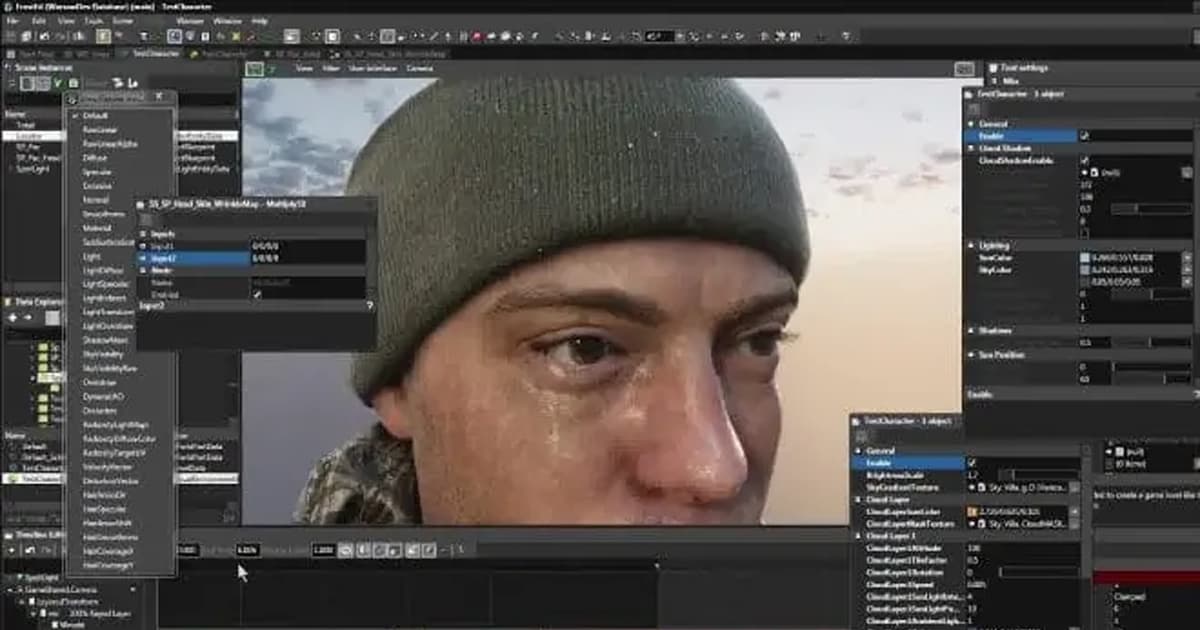
Task: Click the back arrow in Data Explorer
Action: click(13, 318)
